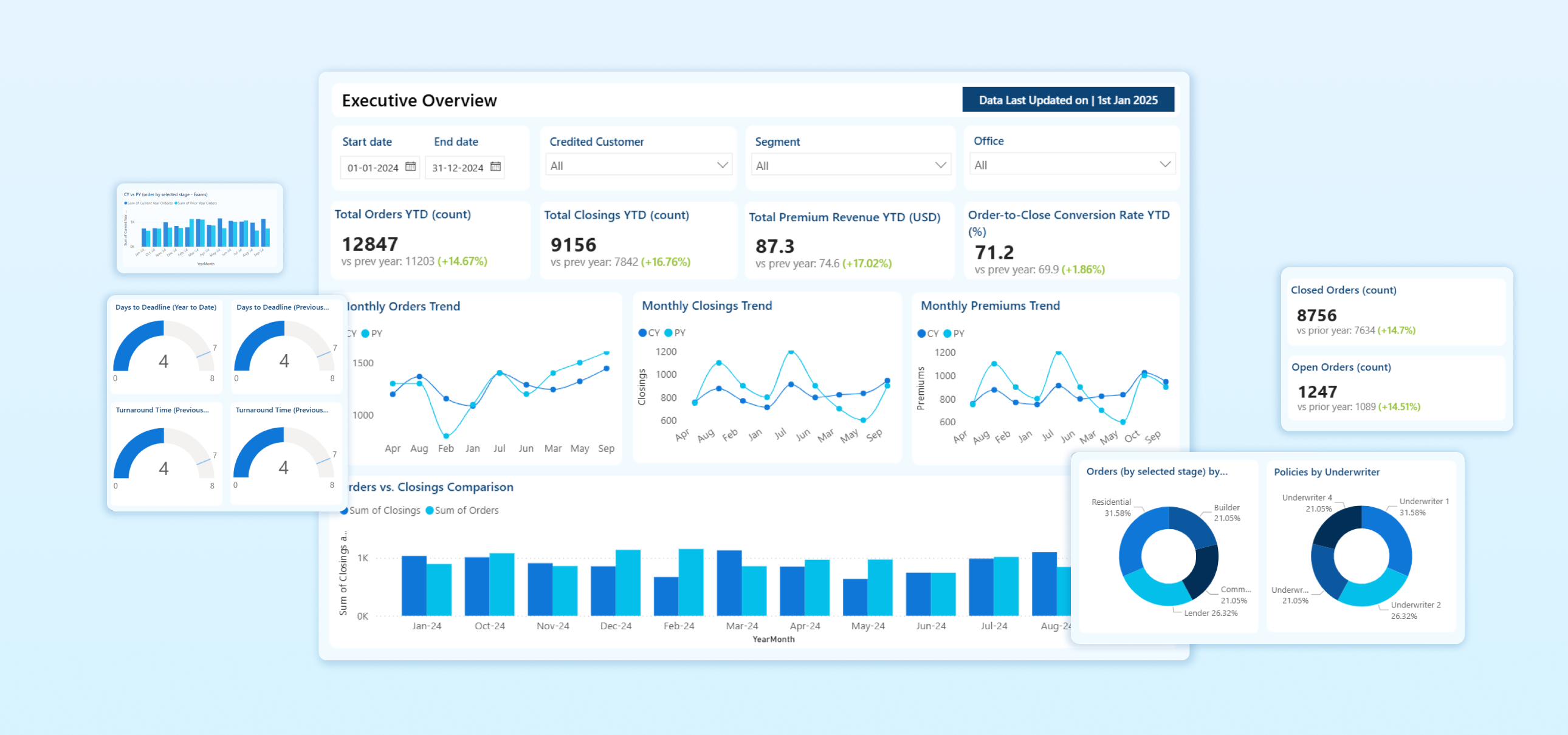Open the End date calendar picker icon
This screenshot has width=1568, height=735.
pyautogui.click(x=495, y=166)
